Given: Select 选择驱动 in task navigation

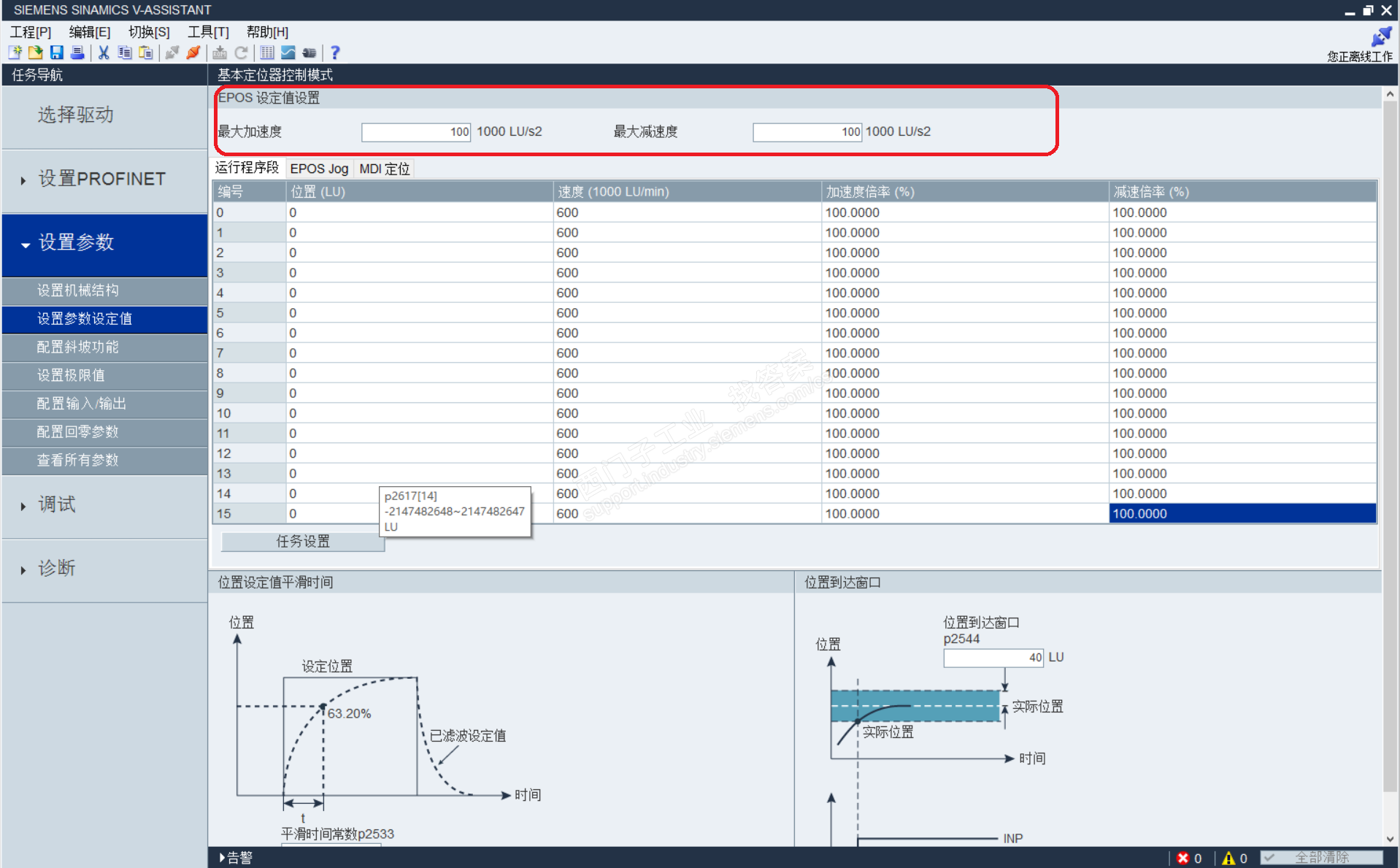Looking at the screenshot, I should pyautogui.click(x=104, y=117).
